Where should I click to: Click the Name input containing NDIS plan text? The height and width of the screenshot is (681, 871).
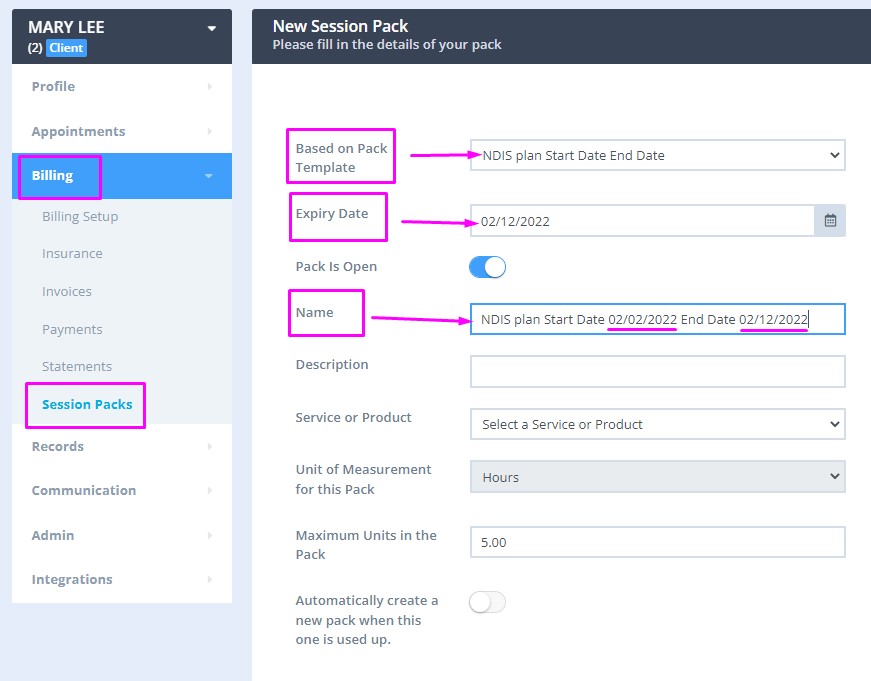[657, 319]
